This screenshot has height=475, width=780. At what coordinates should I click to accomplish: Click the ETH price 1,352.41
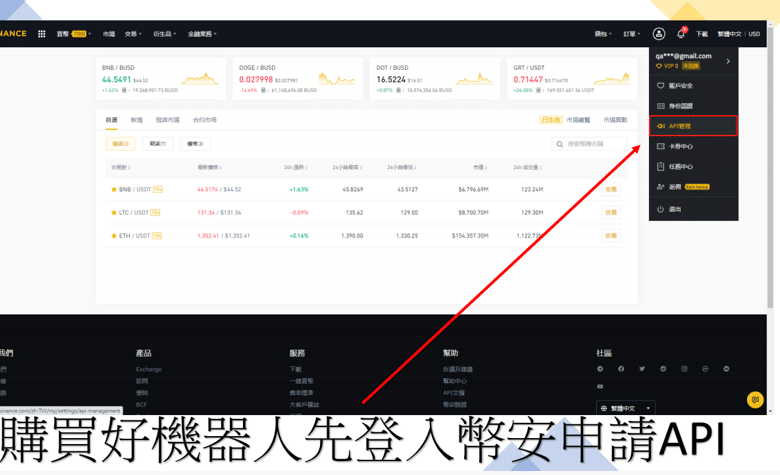(208, 236)
